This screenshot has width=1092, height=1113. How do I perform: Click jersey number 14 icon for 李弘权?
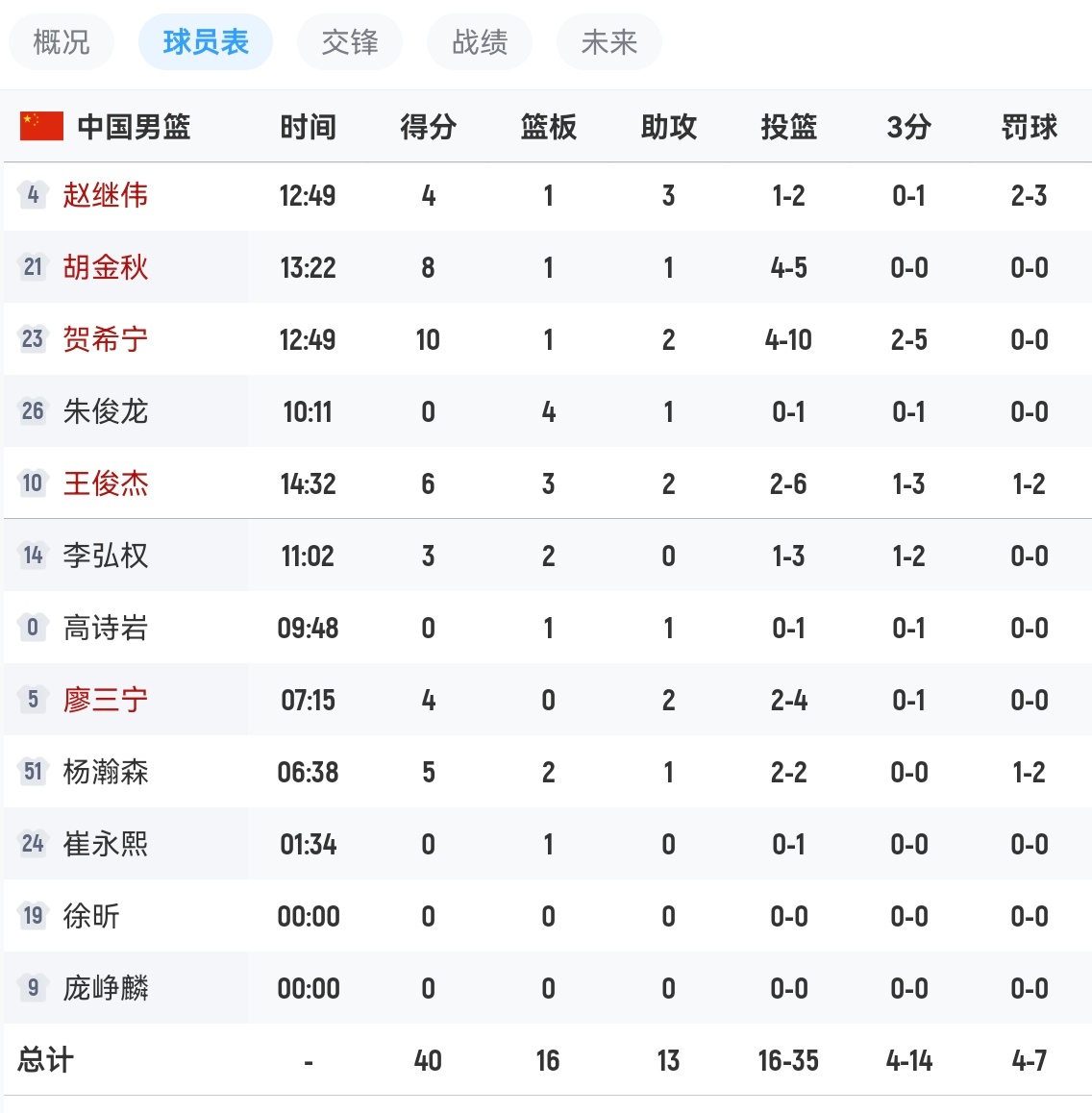(x=33, y=556)
